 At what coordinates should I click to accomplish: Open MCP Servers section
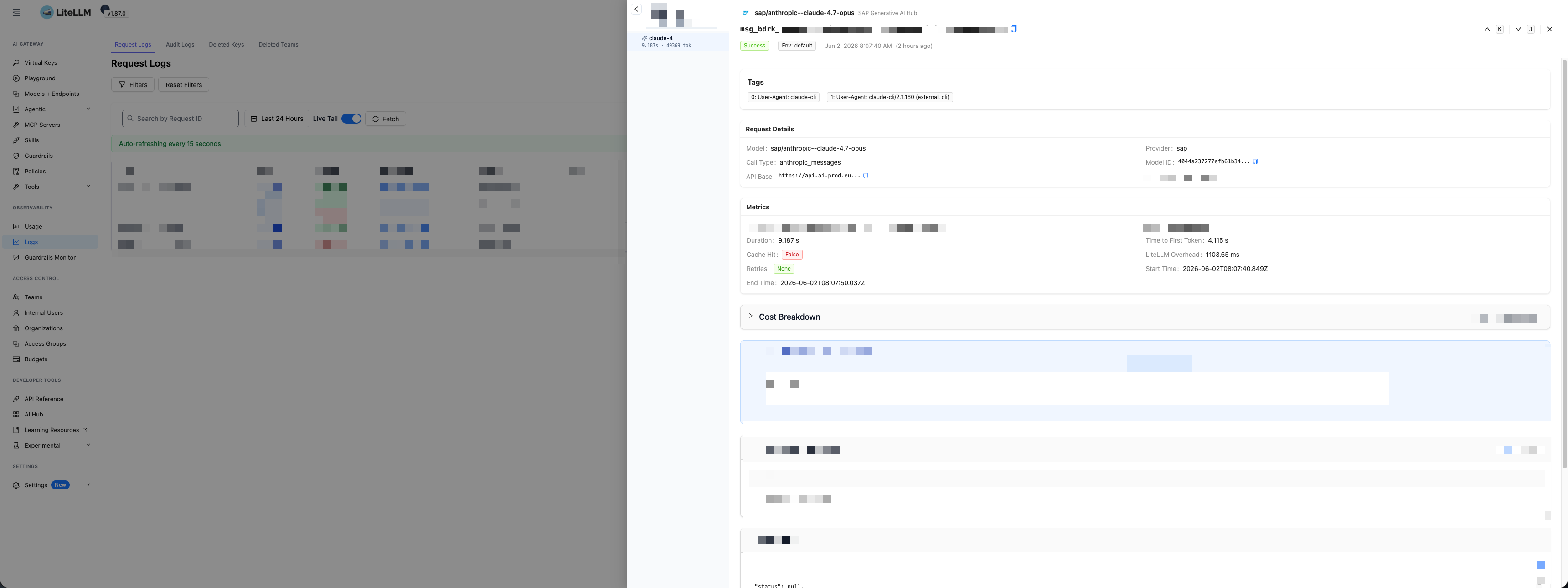coord(42,125)
